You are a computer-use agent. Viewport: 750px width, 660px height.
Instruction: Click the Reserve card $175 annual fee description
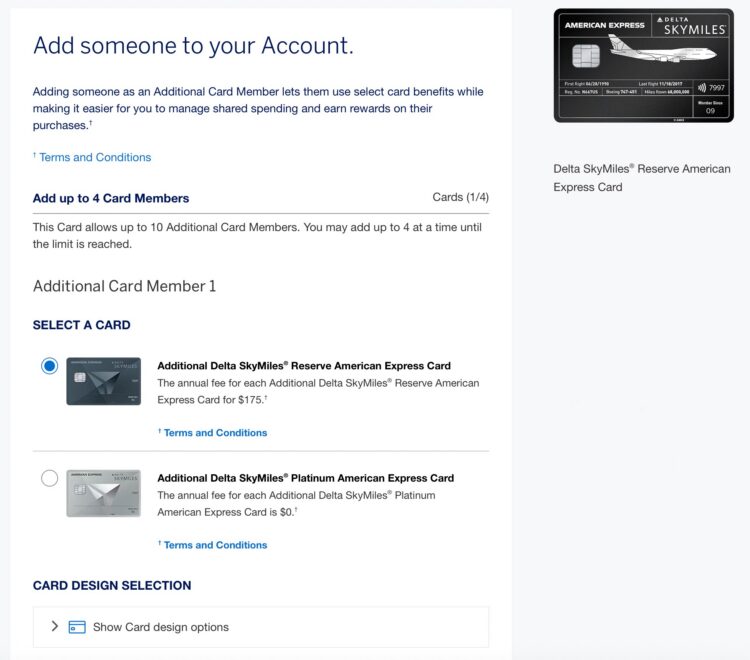click(318, 391)
